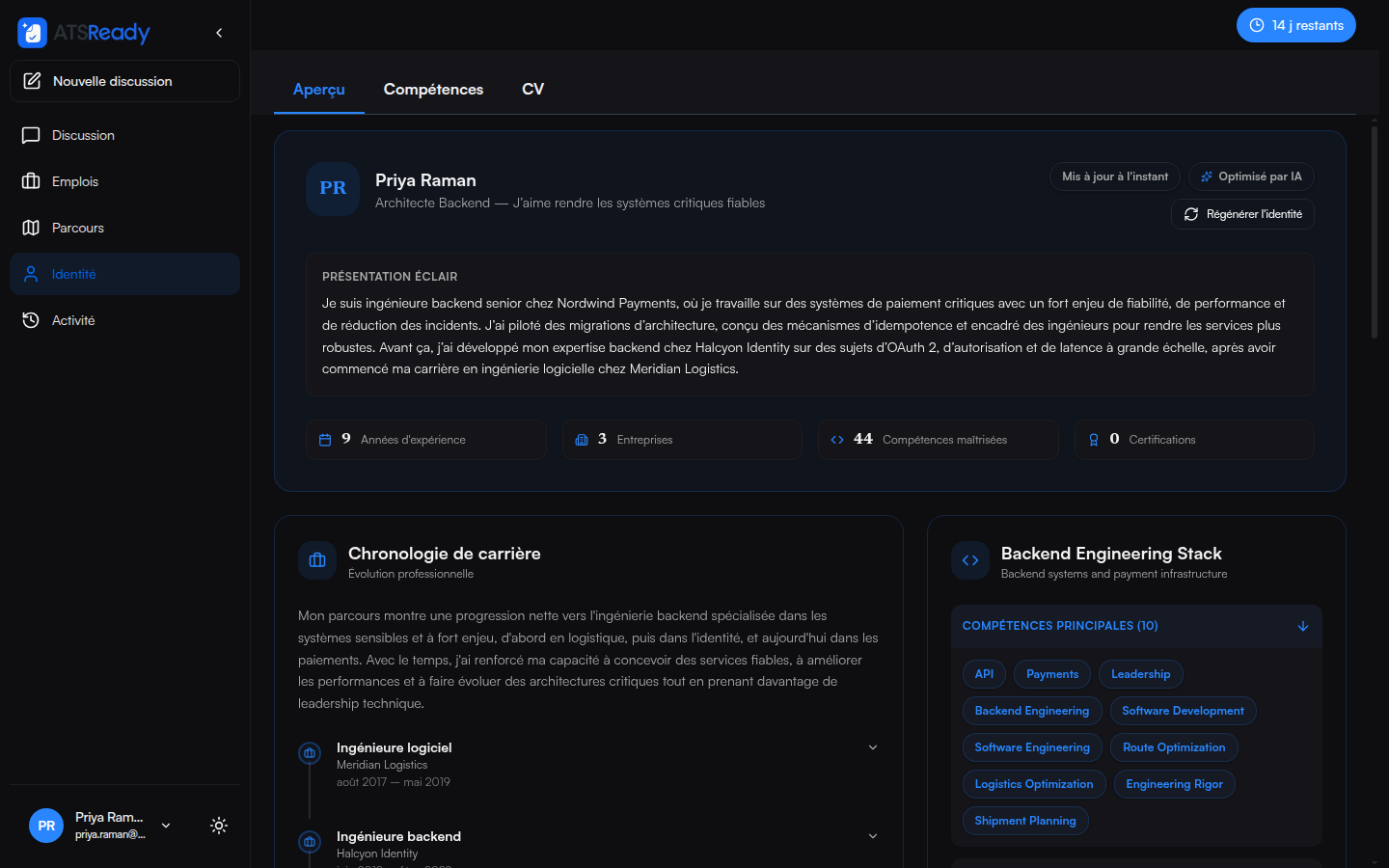Open Parcours in the sidebar
This screenshot has width=1389, height=868.
124,228
